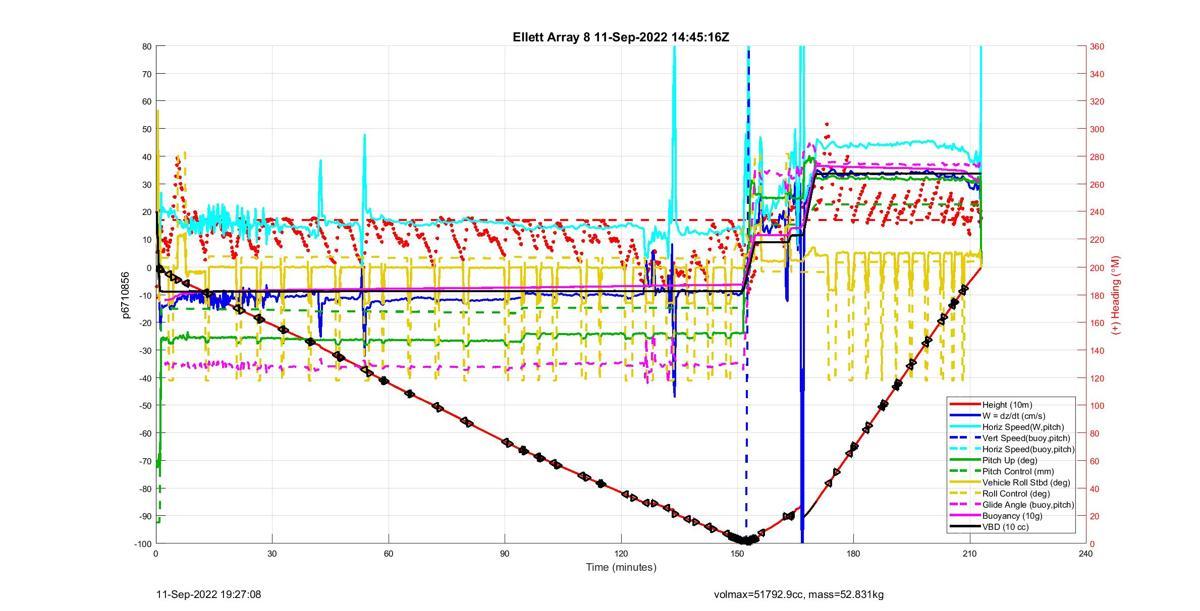Click the time-axis tick label "150"
The image size is (1200, 611).
pos(737,553)
